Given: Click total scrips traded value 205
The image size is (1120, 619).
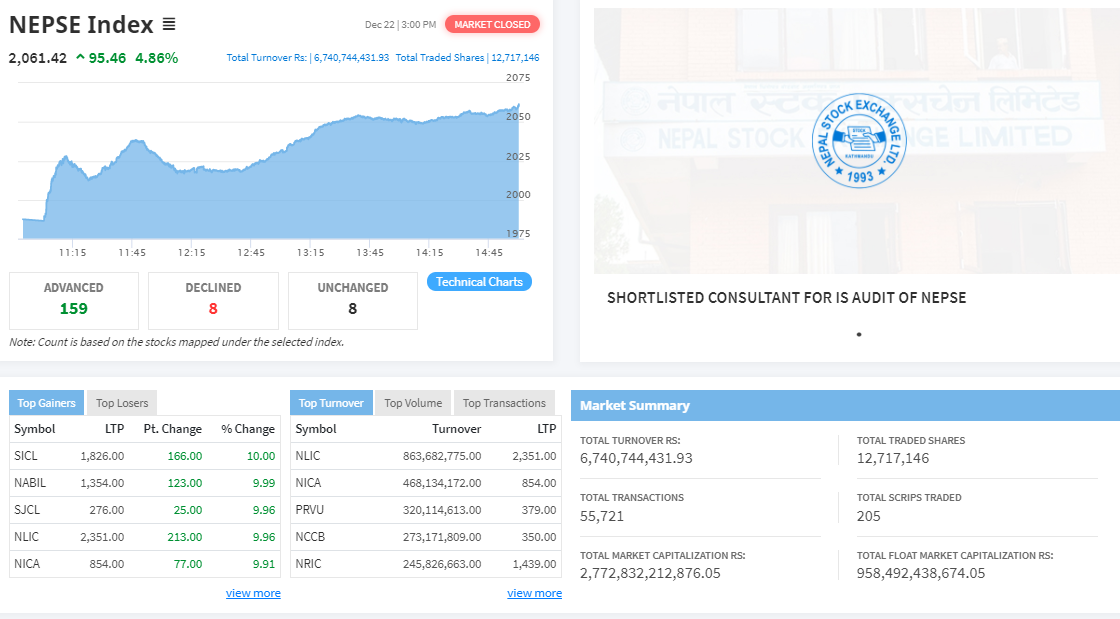Looking at the screenshot, I should pyautogui.click(x=869, y=516).
